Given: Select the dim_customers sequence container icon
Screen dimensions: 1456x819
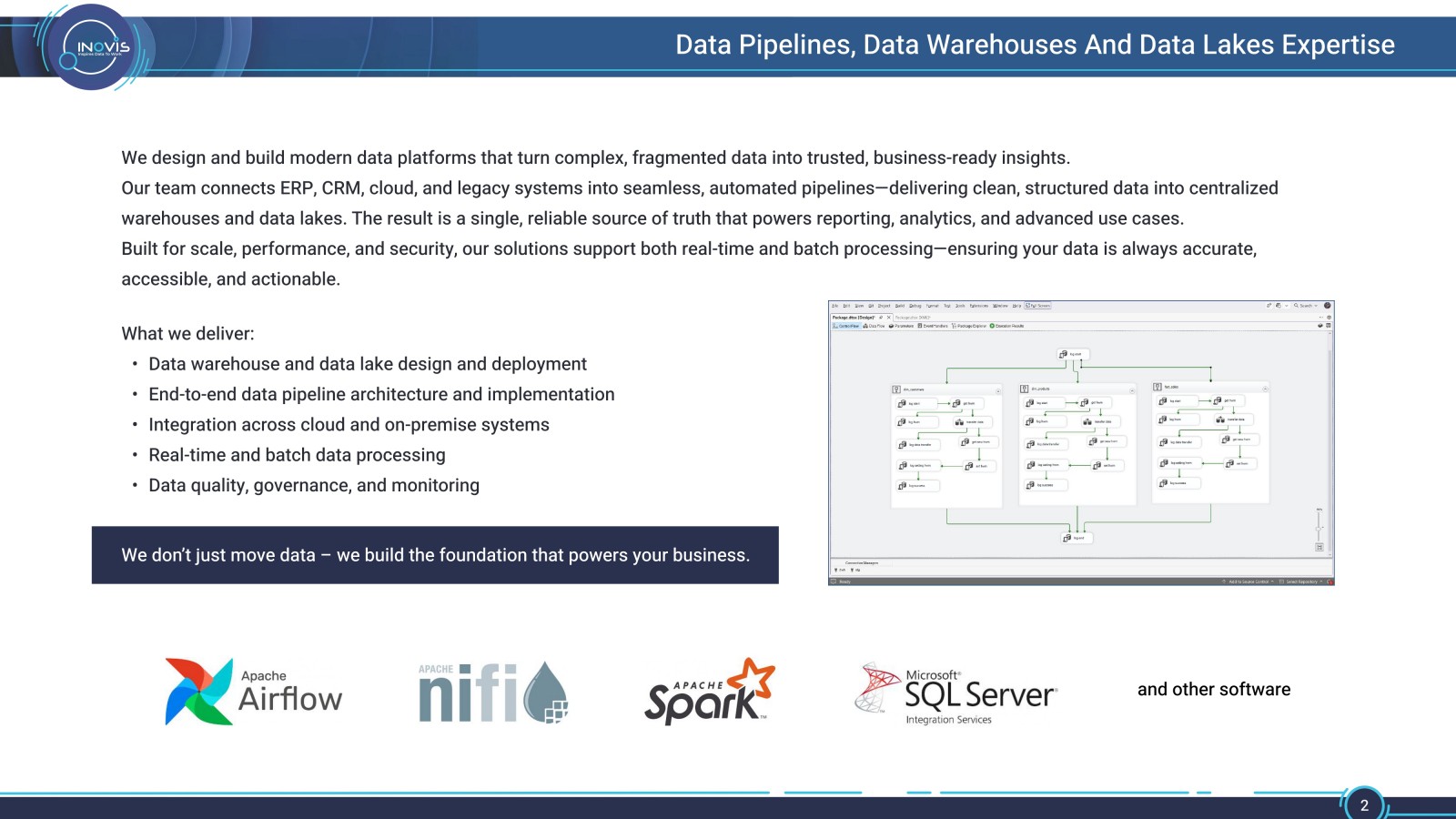Looking at the screenshot, I should point(896,389).
